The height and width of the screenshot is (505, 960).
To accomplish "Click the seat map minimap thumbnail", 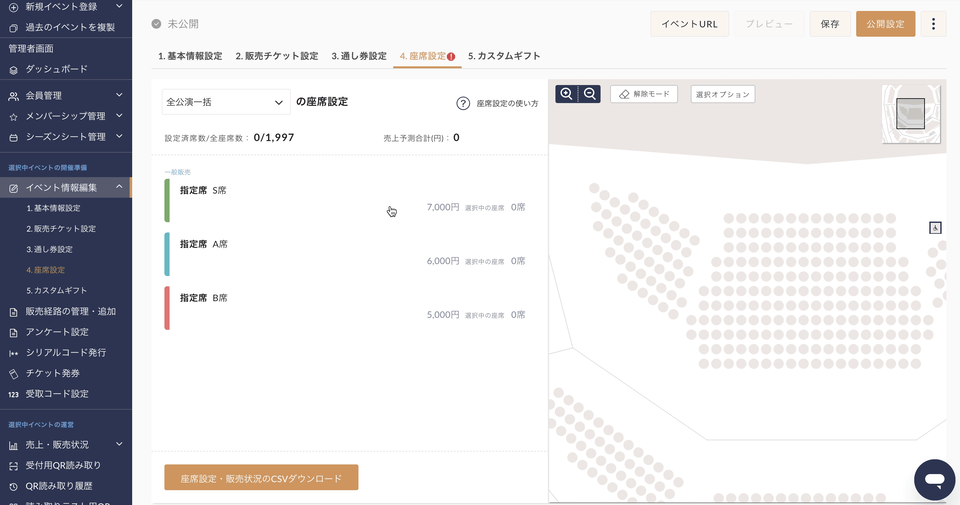I will point(910,113).
